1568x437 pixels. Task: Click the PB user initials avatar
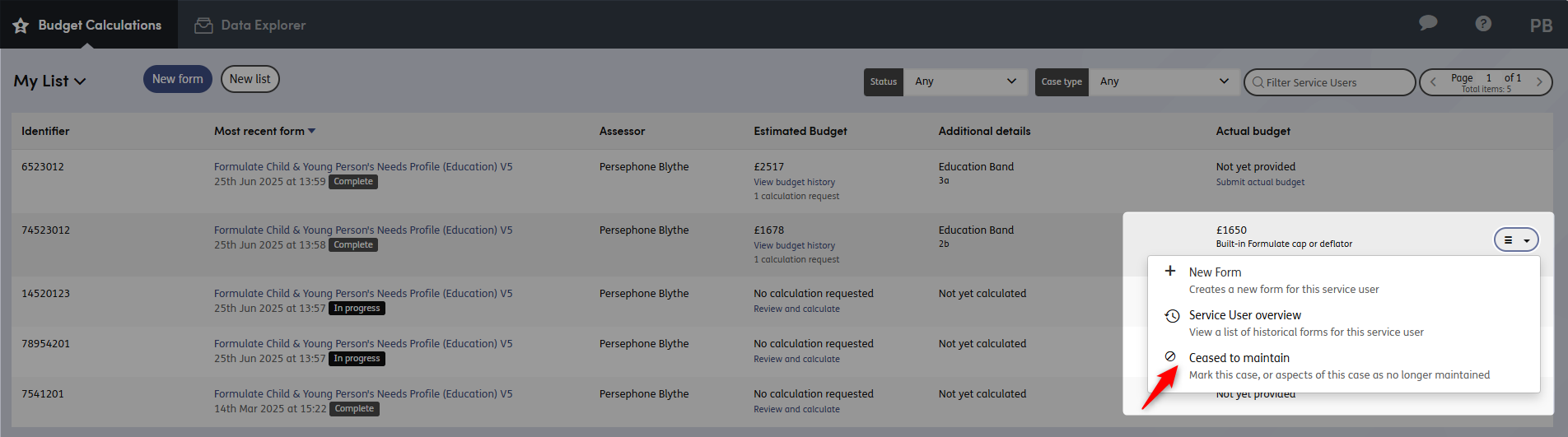point(1541,26)
